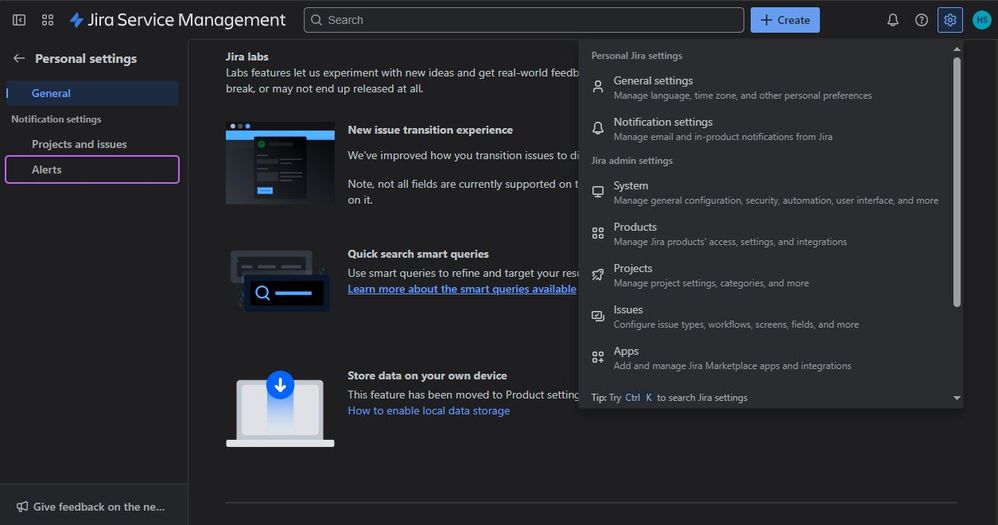Toggle the settings gear icon
Screen dimensions: 998x525
(950, 20)
